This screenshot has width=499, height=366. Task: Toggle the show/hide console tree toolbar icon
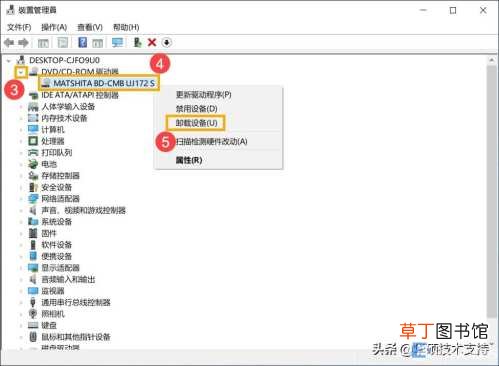43,43
